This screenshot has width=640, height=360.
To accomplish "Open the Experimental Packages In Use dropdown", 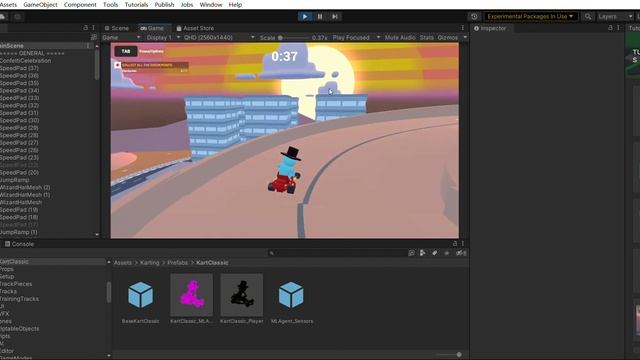I will pos(530,16).
